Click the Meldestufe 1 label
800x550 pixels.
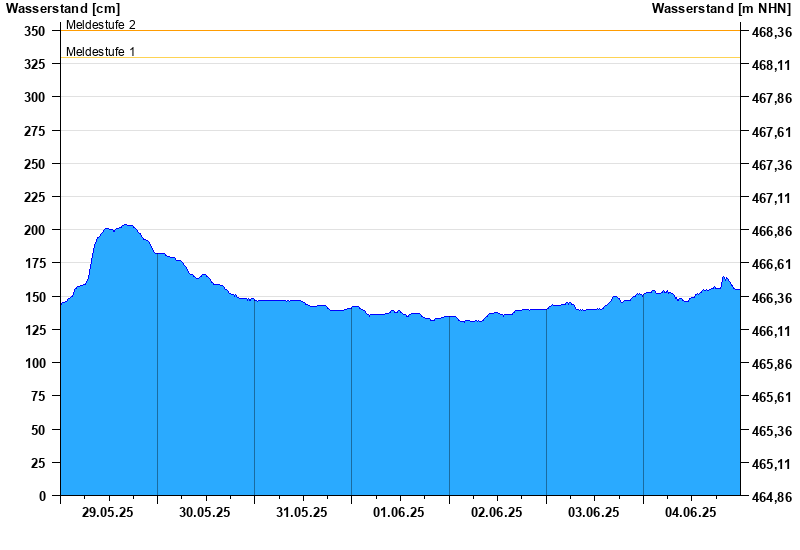(101, 52)
